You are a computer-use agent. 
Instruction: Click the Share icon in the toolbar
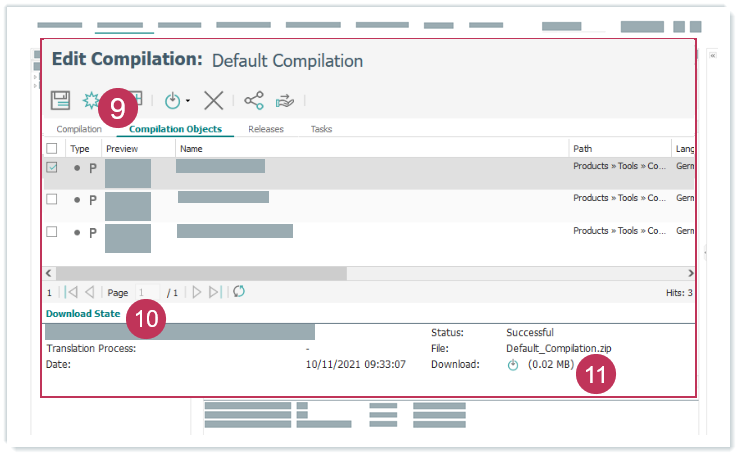(254, 100)
